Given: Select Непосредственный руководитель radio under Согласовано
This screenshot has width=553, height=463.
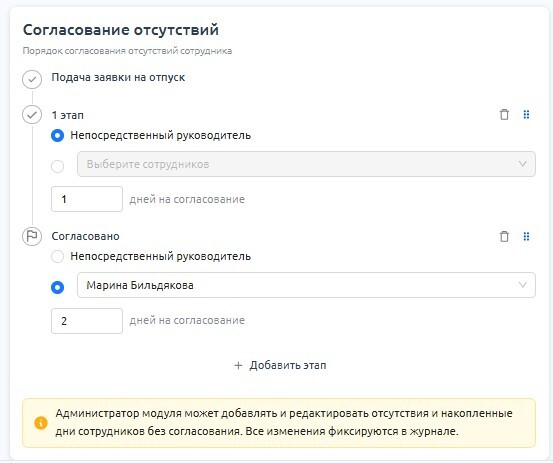Looking at the screenshot, I should point(57,257).
